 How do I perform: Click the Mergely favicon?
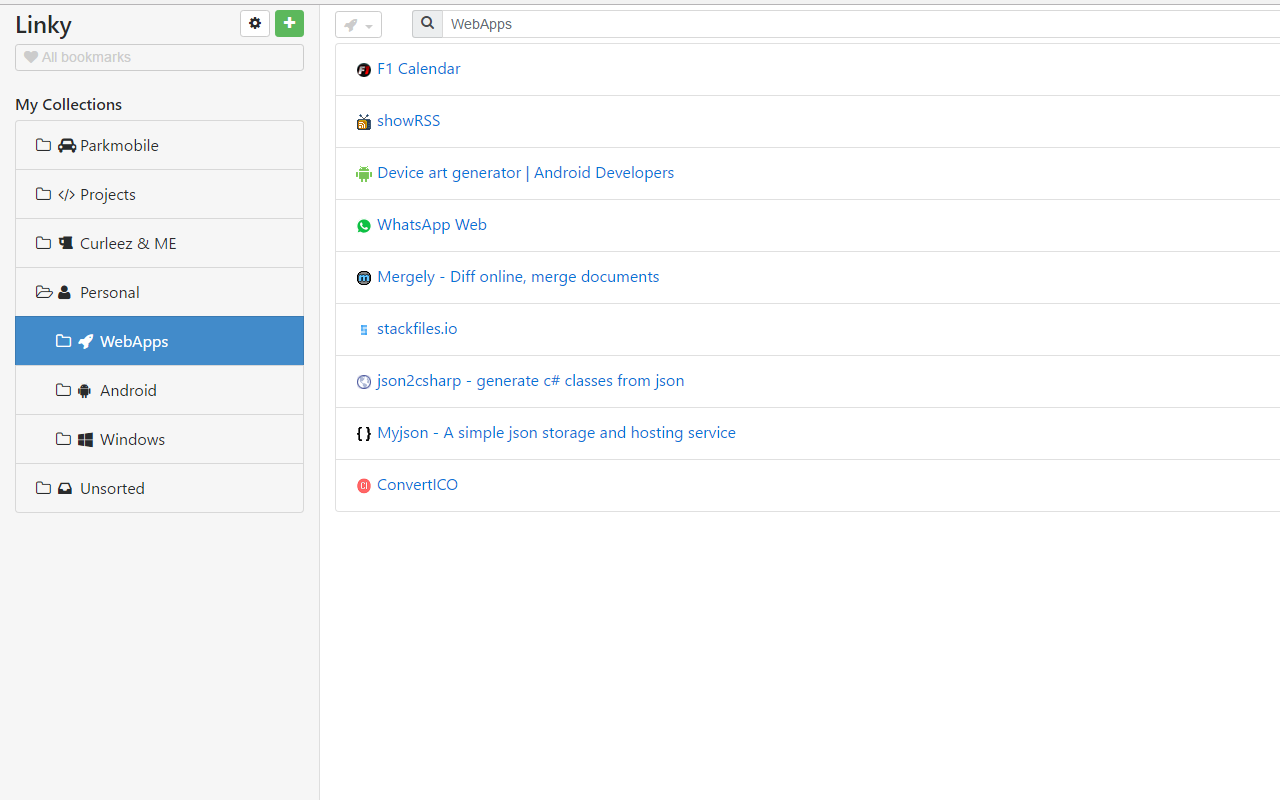[x=364, y=278]
